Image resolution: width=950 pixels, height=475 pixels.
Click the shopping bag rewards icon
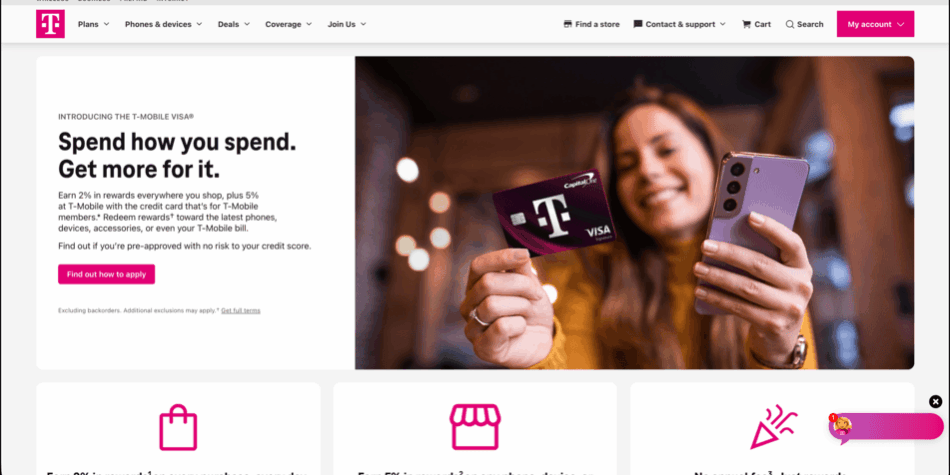pos(178,428)
